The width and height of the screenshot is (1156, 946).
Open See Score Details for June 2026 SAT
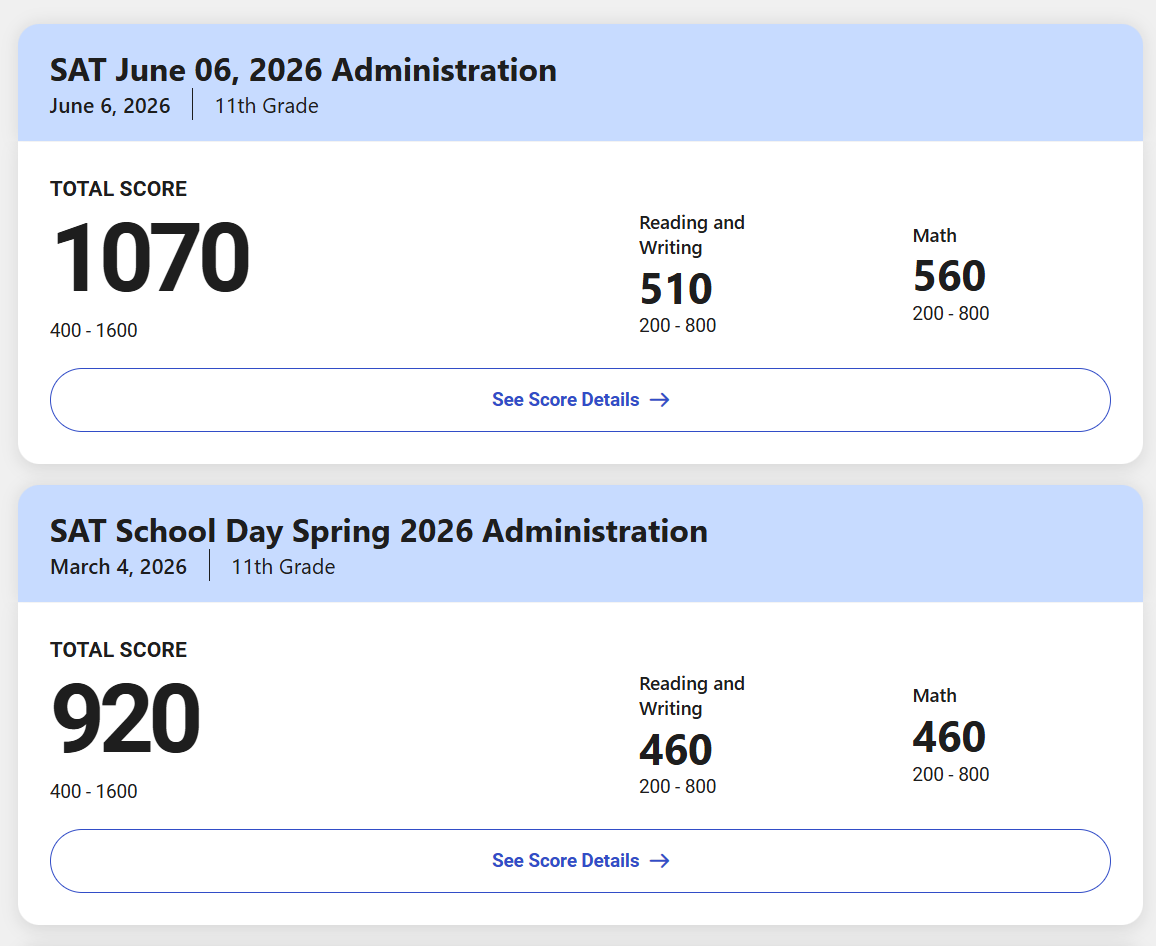point(580,400)
